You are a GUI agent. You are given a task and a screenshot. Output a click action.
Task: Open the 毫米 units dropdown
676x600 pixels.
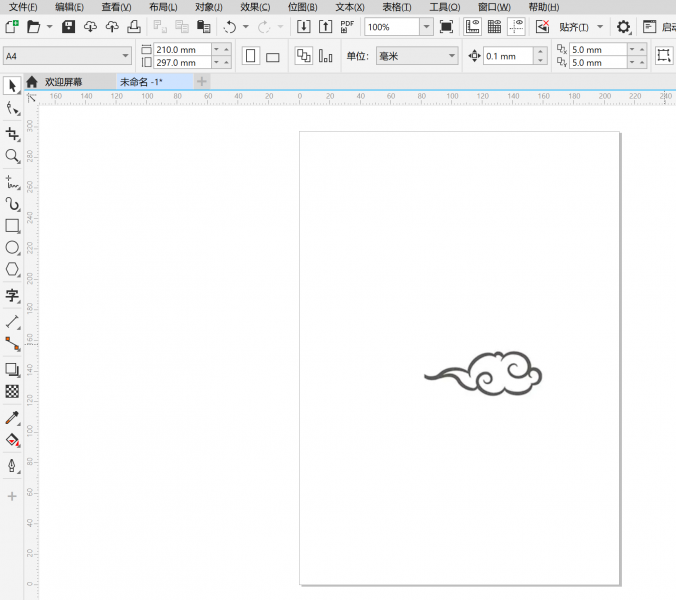pyautogui.click(x=451, y=56)
